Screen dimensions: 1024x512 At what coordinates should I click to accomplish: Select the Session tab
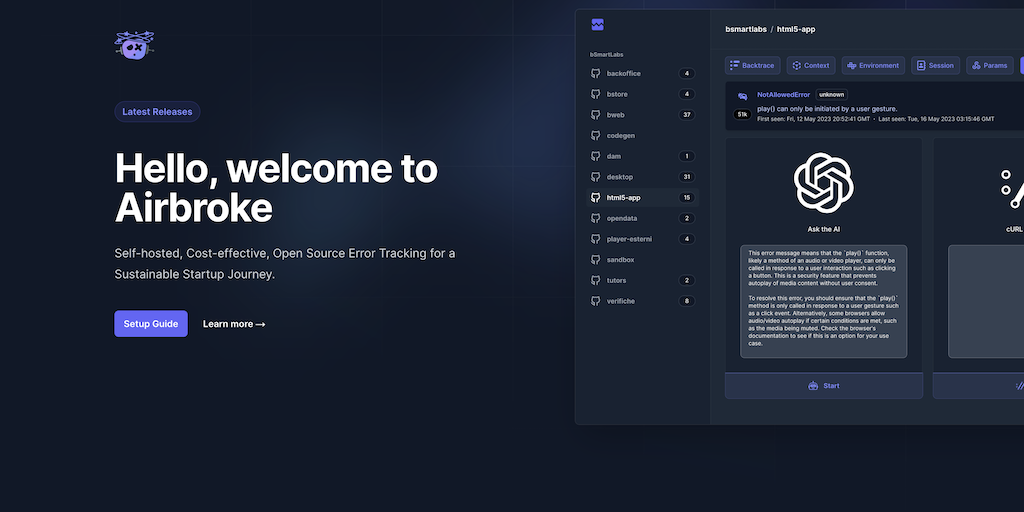pyautogui.click(x=934, y=66)
